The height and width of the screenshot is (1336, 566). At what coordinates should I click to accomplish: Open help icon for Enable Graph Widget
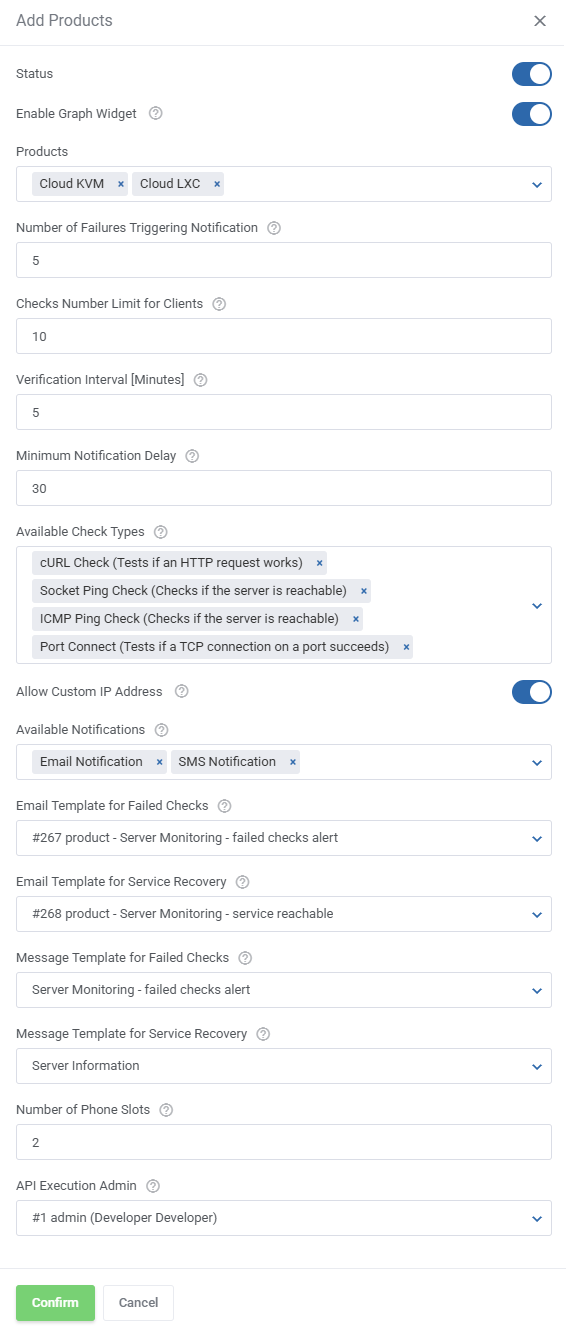(156, 113)
